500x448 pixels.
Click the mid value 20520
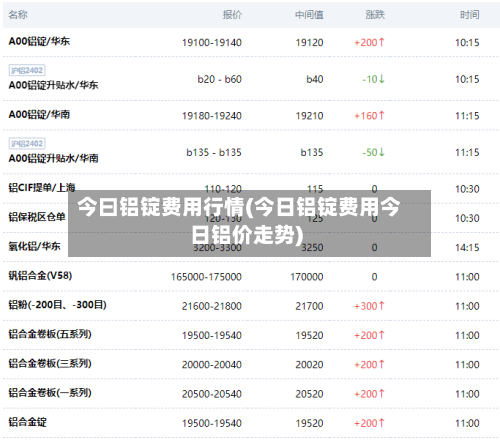pyautogui.click(x=309, y=394)
